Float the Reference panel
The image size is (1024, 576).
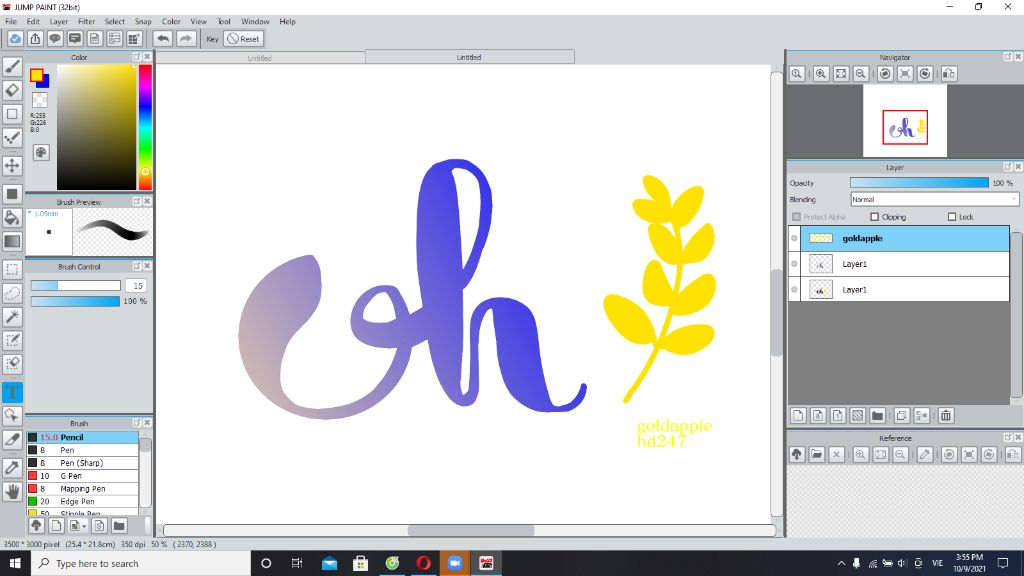click(x=1008, y=437)
